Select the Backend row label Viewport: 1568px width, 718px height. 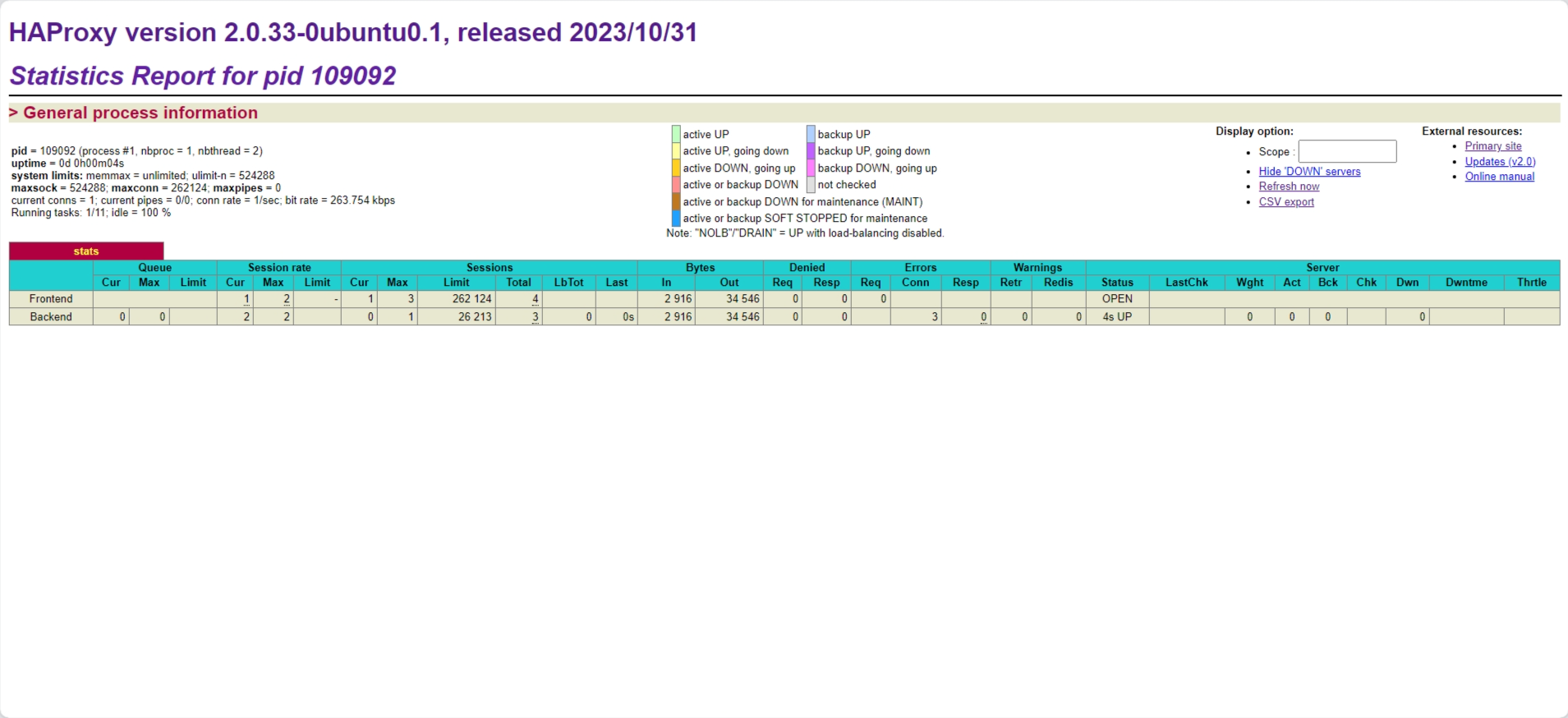(51, 317)
